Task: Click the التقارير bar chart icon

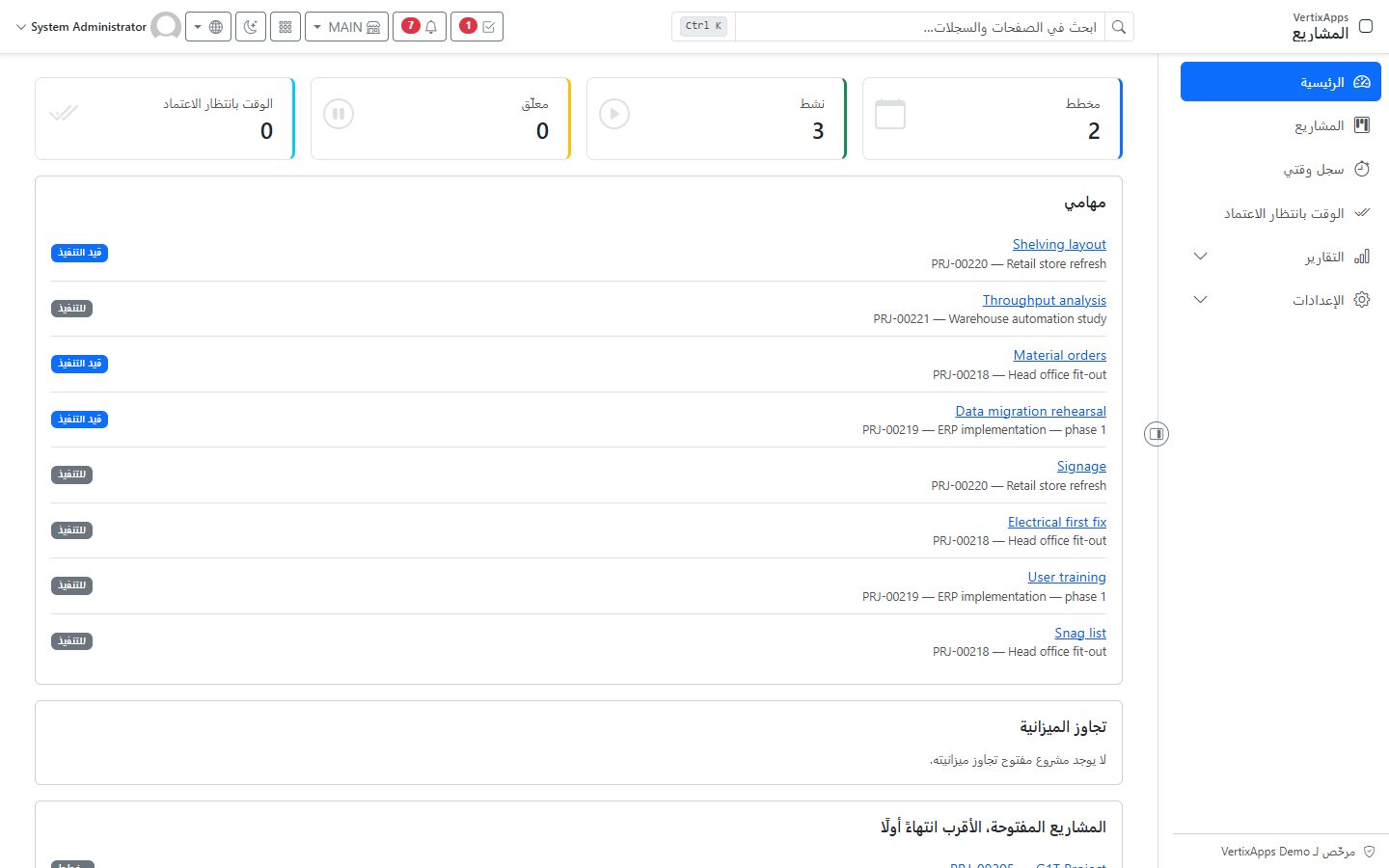Action: click(1362, 257)
